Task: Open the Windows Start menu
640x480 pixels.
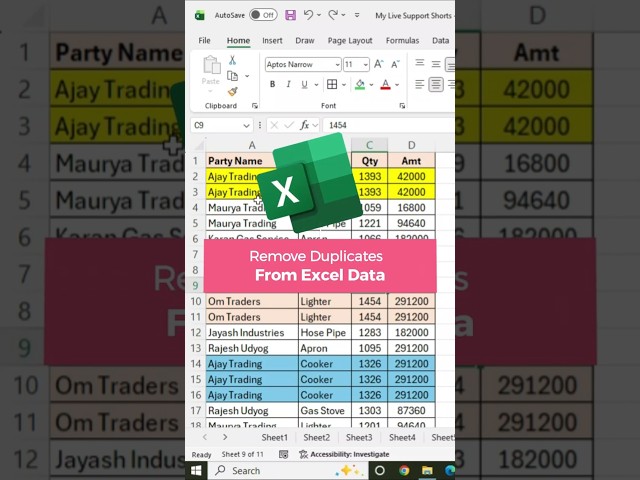Action: (x=196, y=471)
